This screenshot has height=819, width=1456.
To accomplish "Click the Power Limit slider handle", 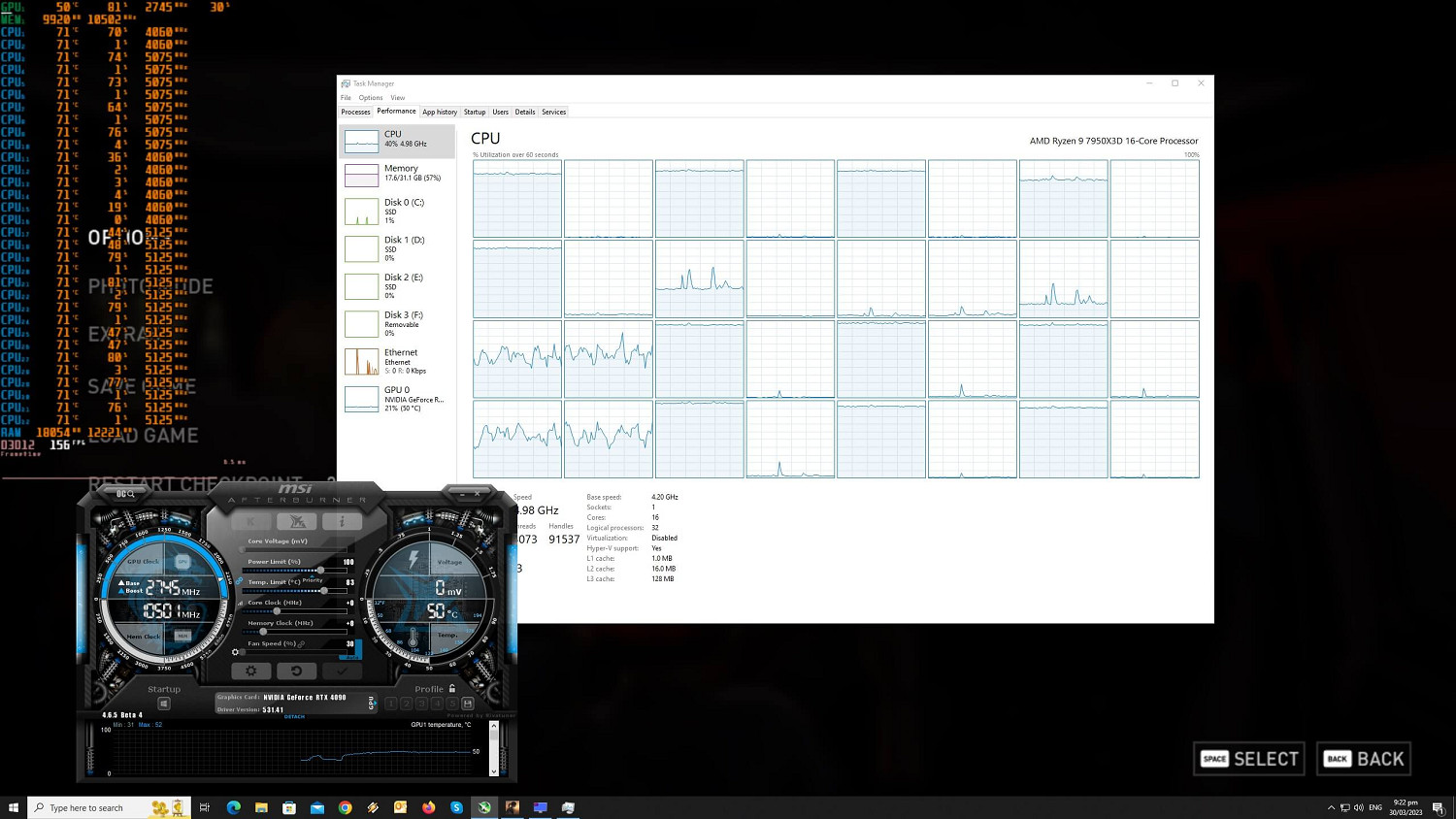I will (320, 570).
